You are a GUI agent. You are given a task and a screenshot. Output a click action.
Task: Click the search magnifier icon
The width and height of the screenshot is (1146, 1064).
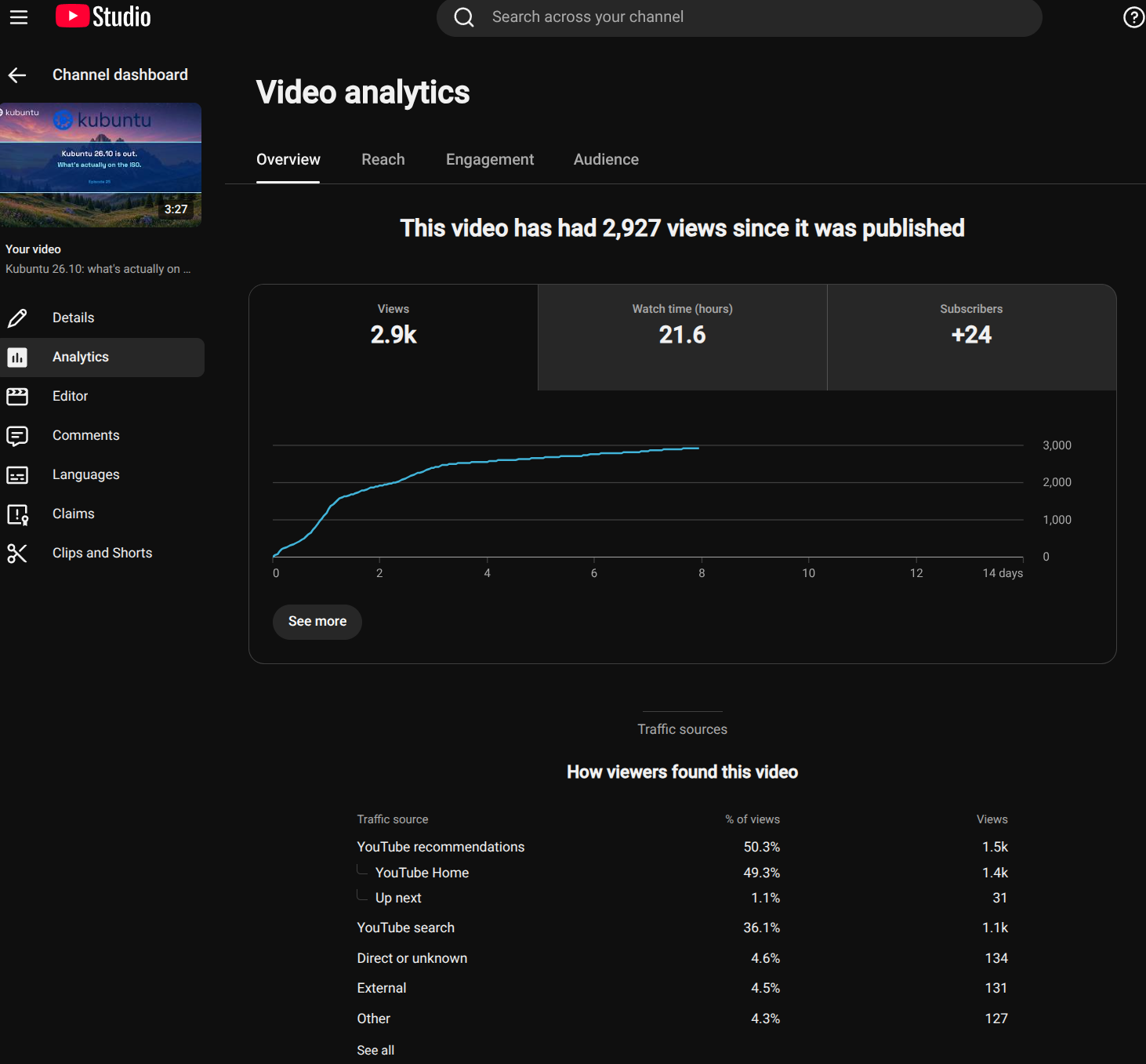click(x=464, y=17)
